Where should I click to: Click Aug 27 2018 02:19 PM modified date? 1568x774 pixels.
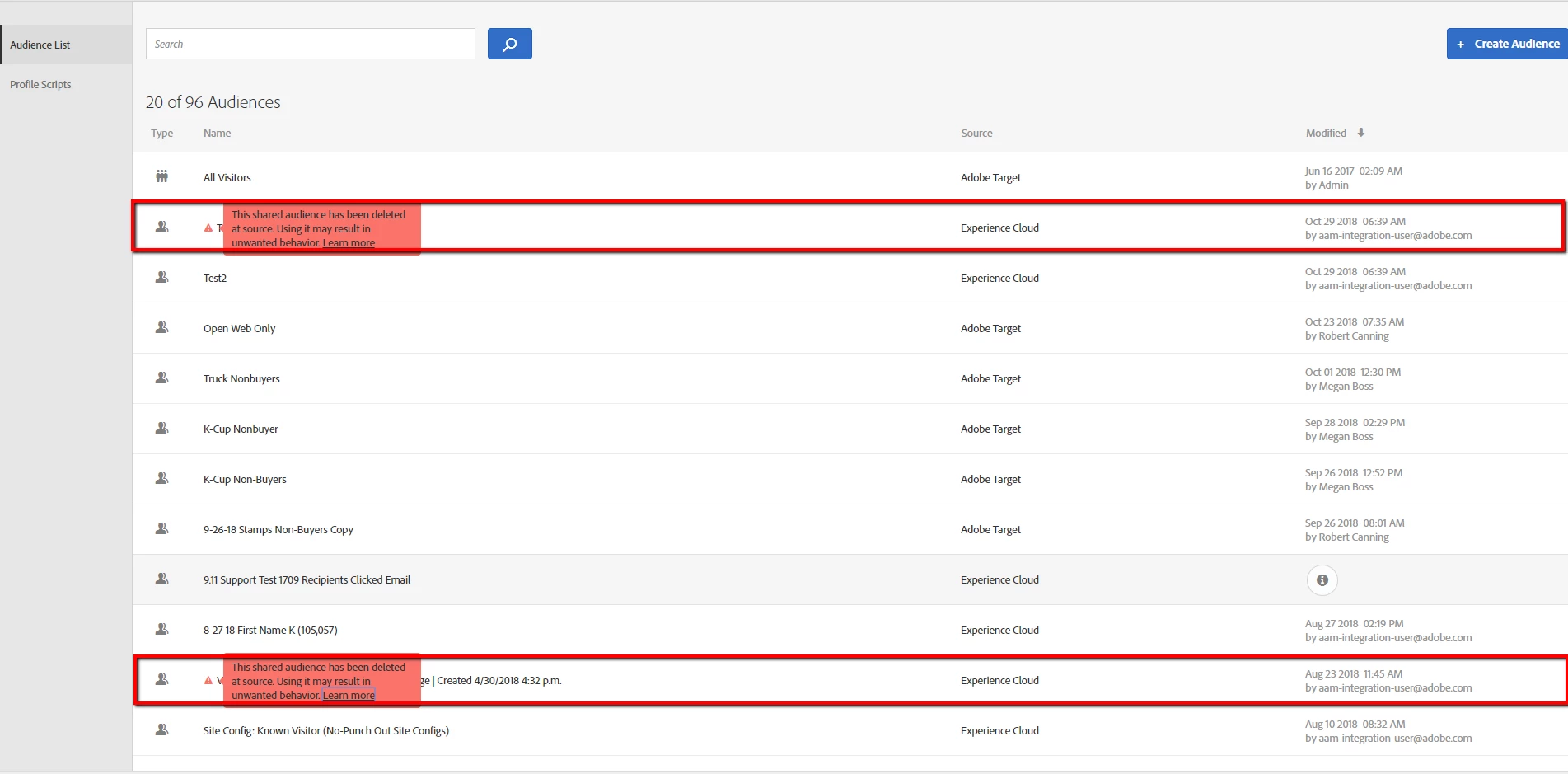point(1354,623)
